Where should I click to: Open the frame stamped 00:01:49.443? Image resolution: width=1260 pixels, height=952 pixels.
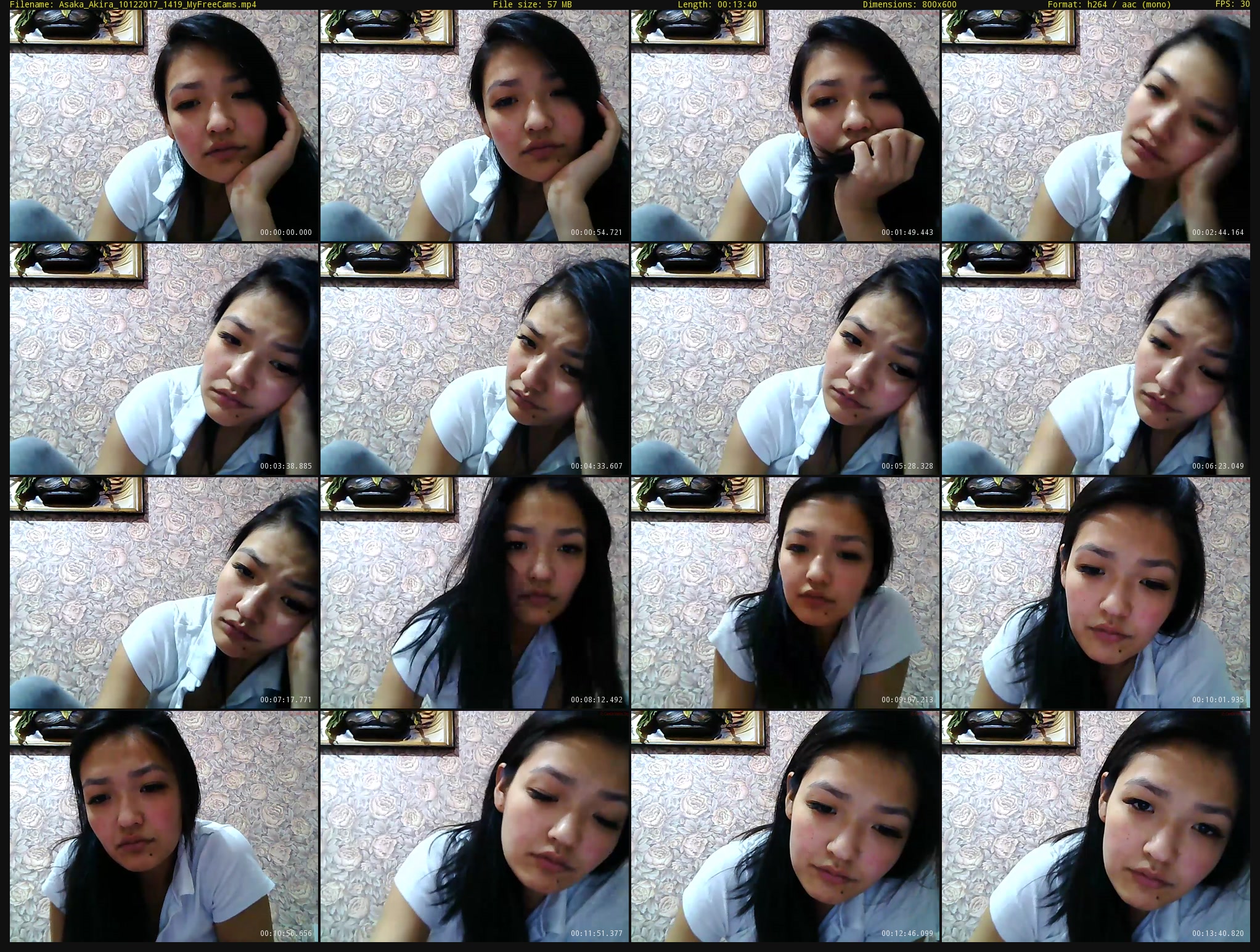tap(785, 125)
